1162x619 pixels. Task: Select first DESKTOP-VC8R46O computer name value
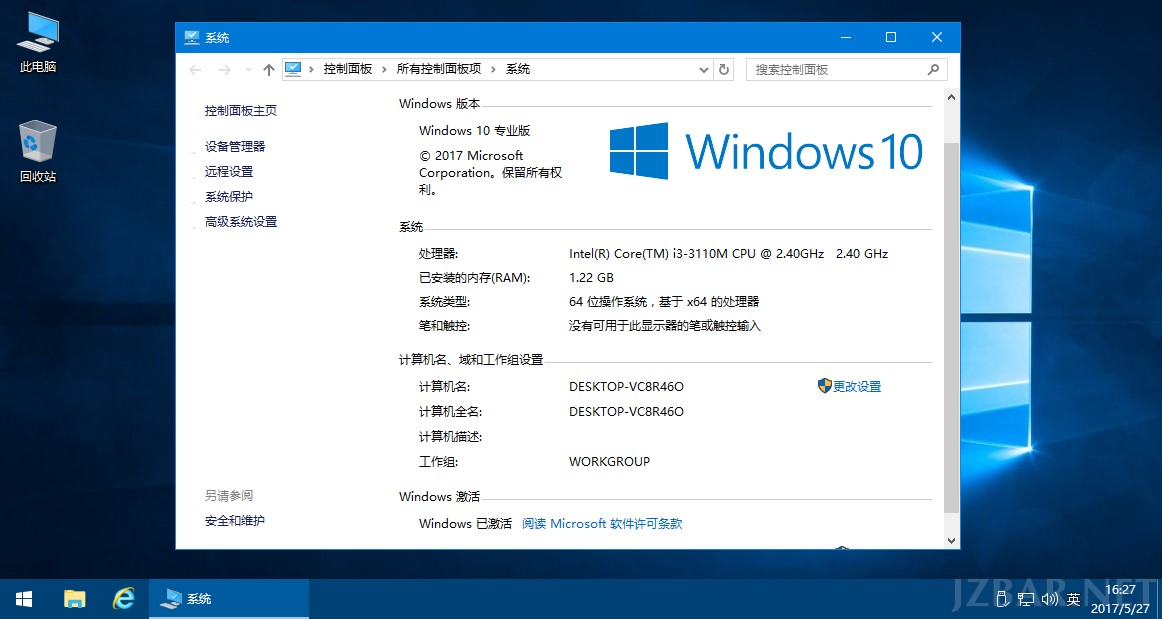pyautogui.click(x=626, y=386)
